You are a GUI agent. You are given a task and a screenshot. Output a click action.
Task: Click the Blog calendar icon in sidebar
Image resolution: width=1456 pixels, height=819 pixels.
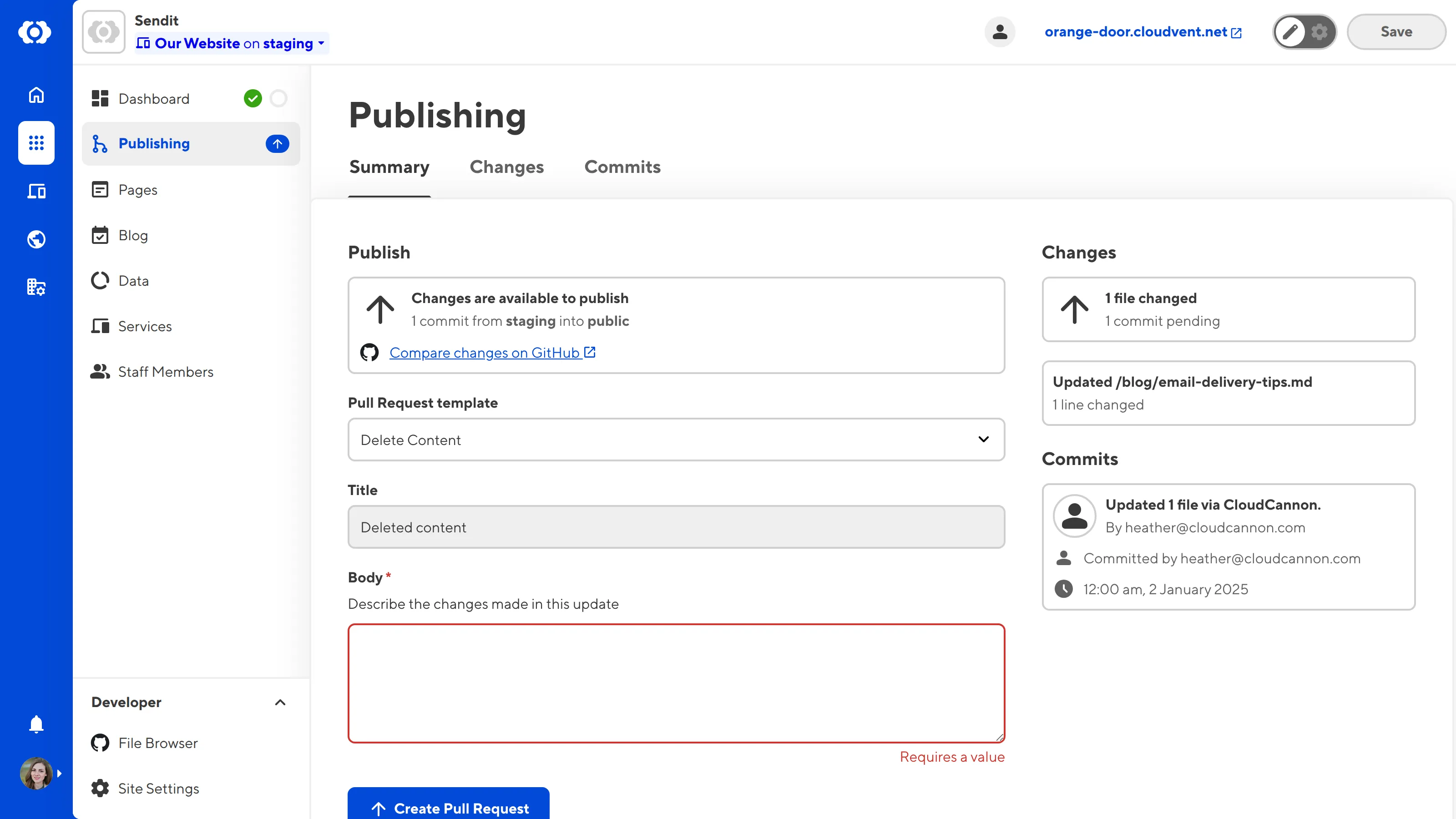click(x=100, y=235)
